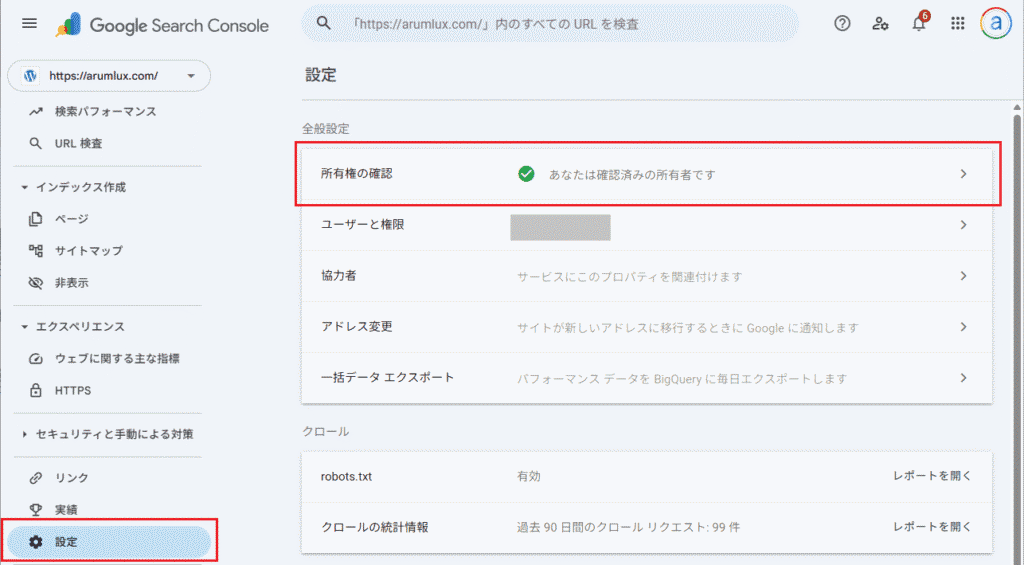Open ページ menu item label

[x=72, y=219]
